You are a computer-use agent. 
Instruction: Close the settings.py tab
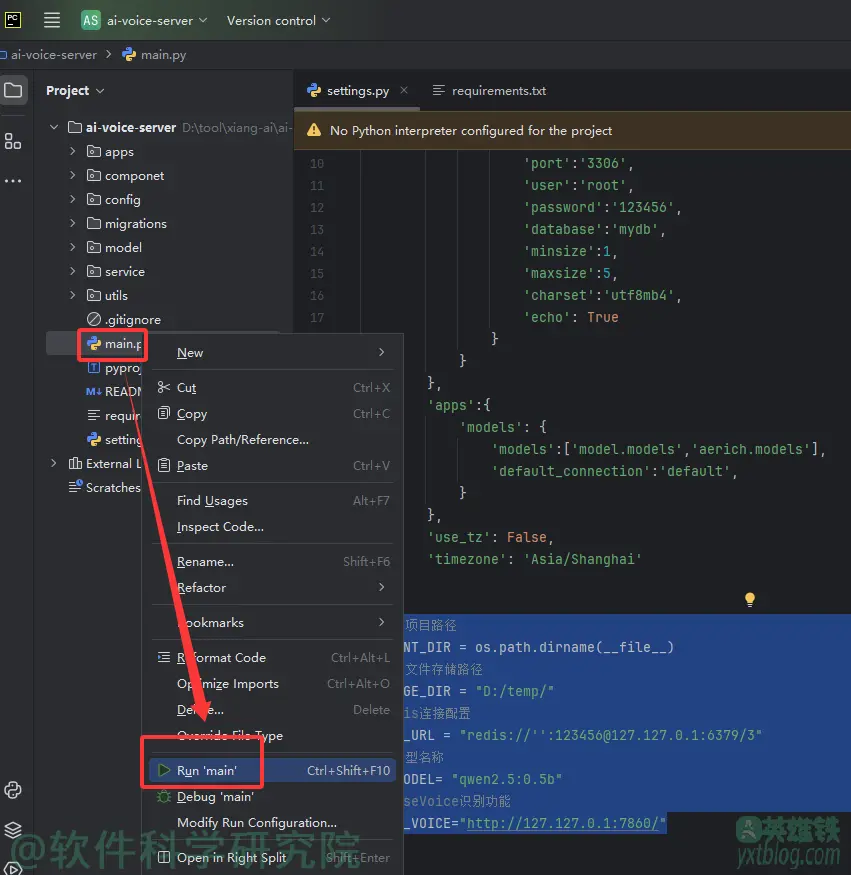tap(404, 90)
